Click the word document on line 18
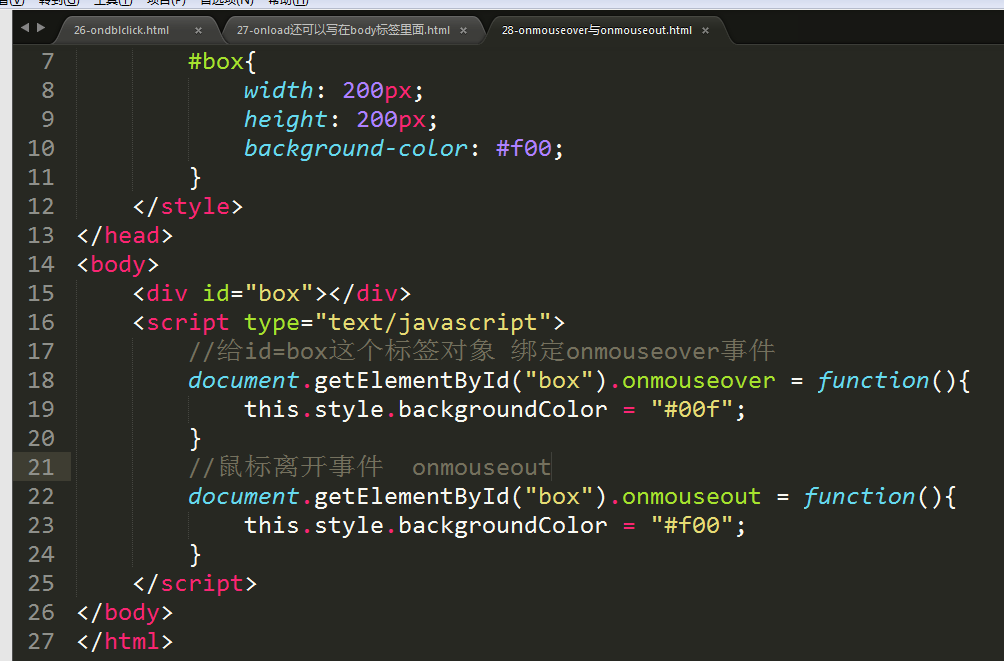Image resolution: width=1004 pixels, height=661 pixels. point(243,380)
